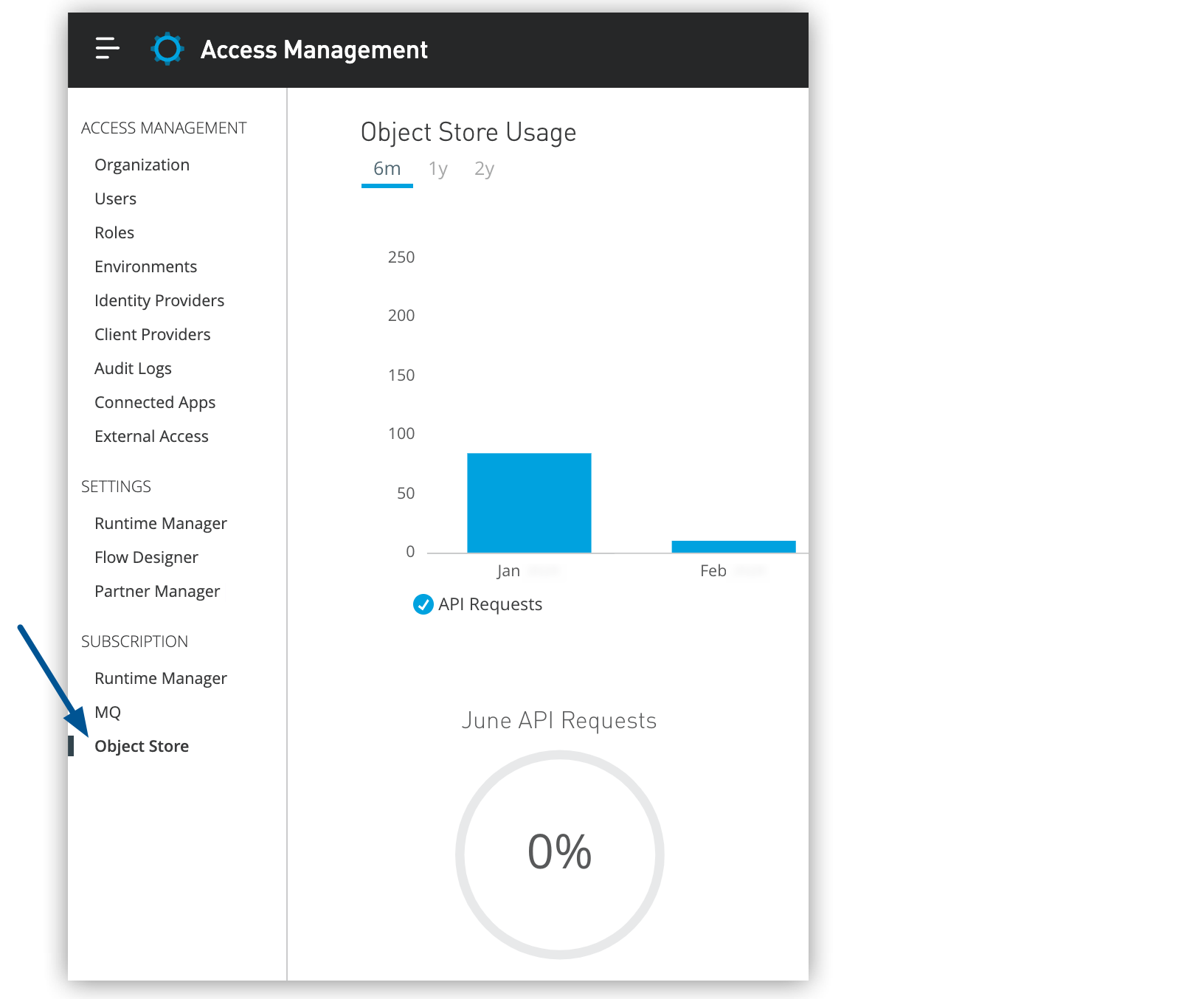Select the 2y time range tab
Screen dimensions: 1204x999
click(x=484, y=169)
